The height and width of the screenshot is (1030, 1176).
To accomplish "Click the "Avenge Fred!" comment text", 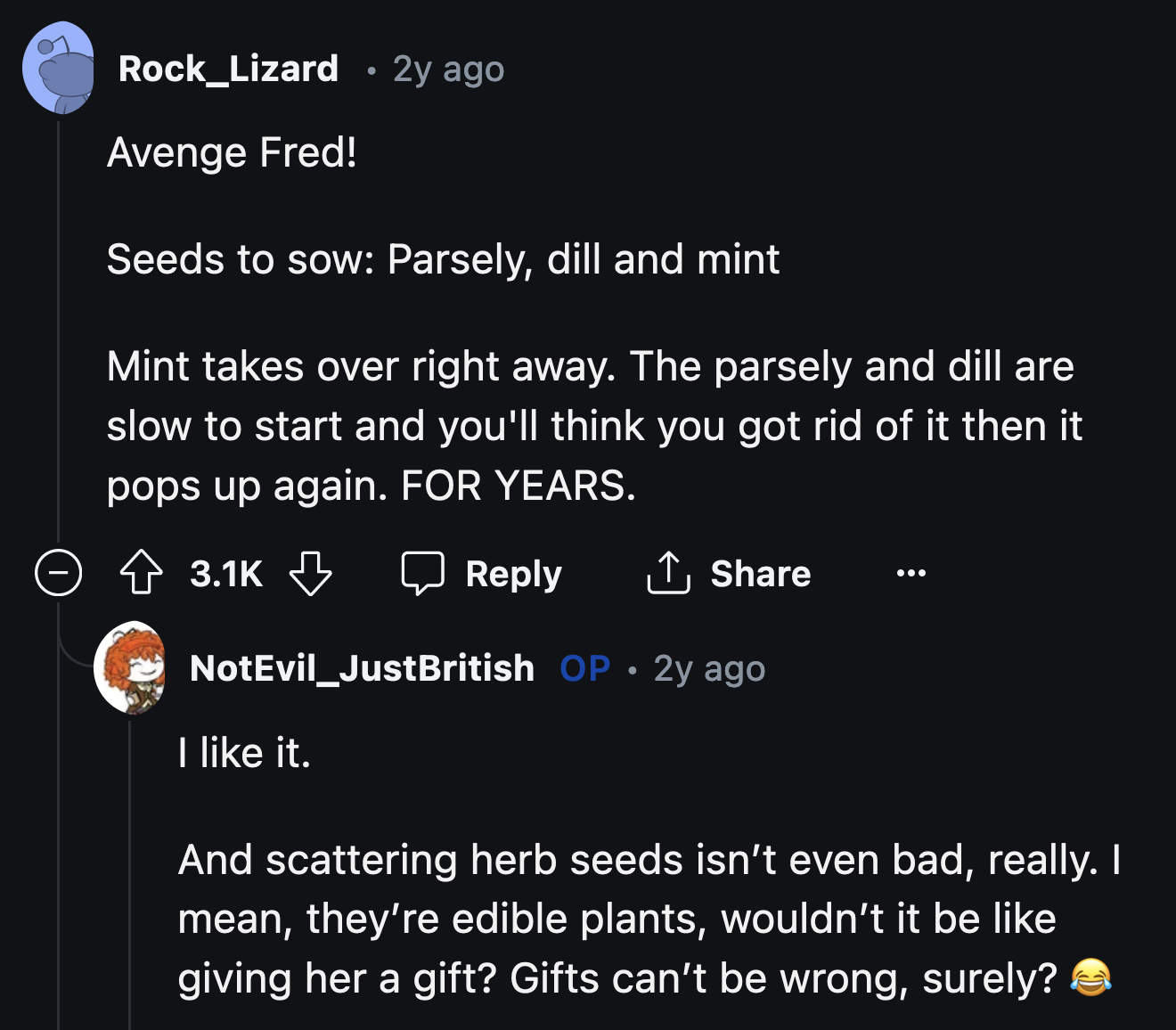I will pos(232,152).
